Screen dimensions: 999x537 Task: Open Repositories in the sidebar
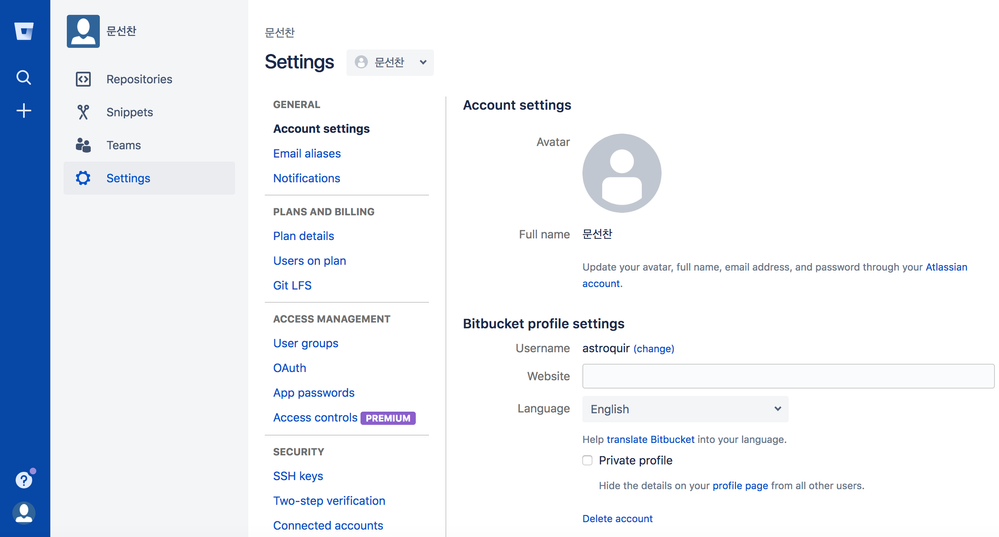[x=149, y=79]
